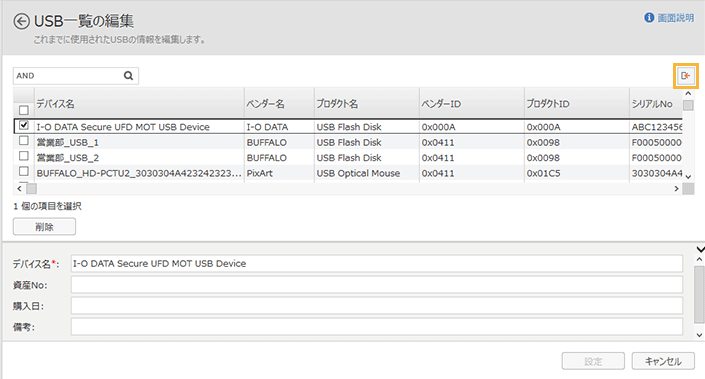Click the PixArt vendor cell
This screenshot has width=705, height=379.
(x=279, y=173)
